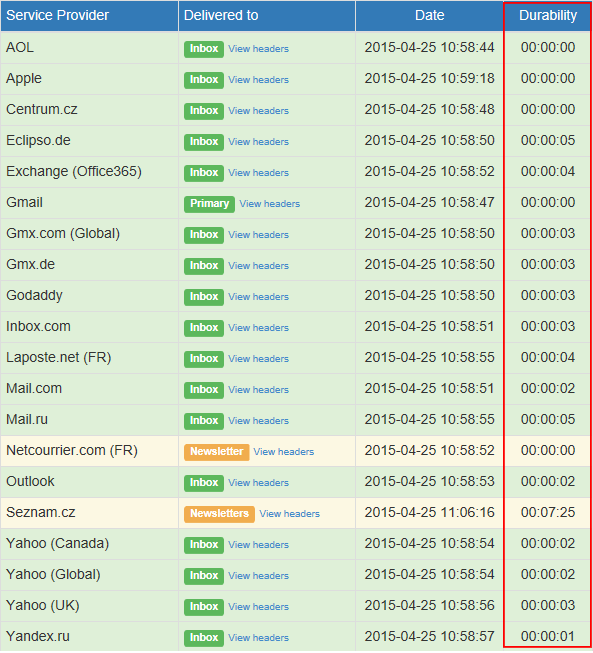Screen dimensions: 593x653
Task: View headers for Godaddy
Action: point(258,297)
